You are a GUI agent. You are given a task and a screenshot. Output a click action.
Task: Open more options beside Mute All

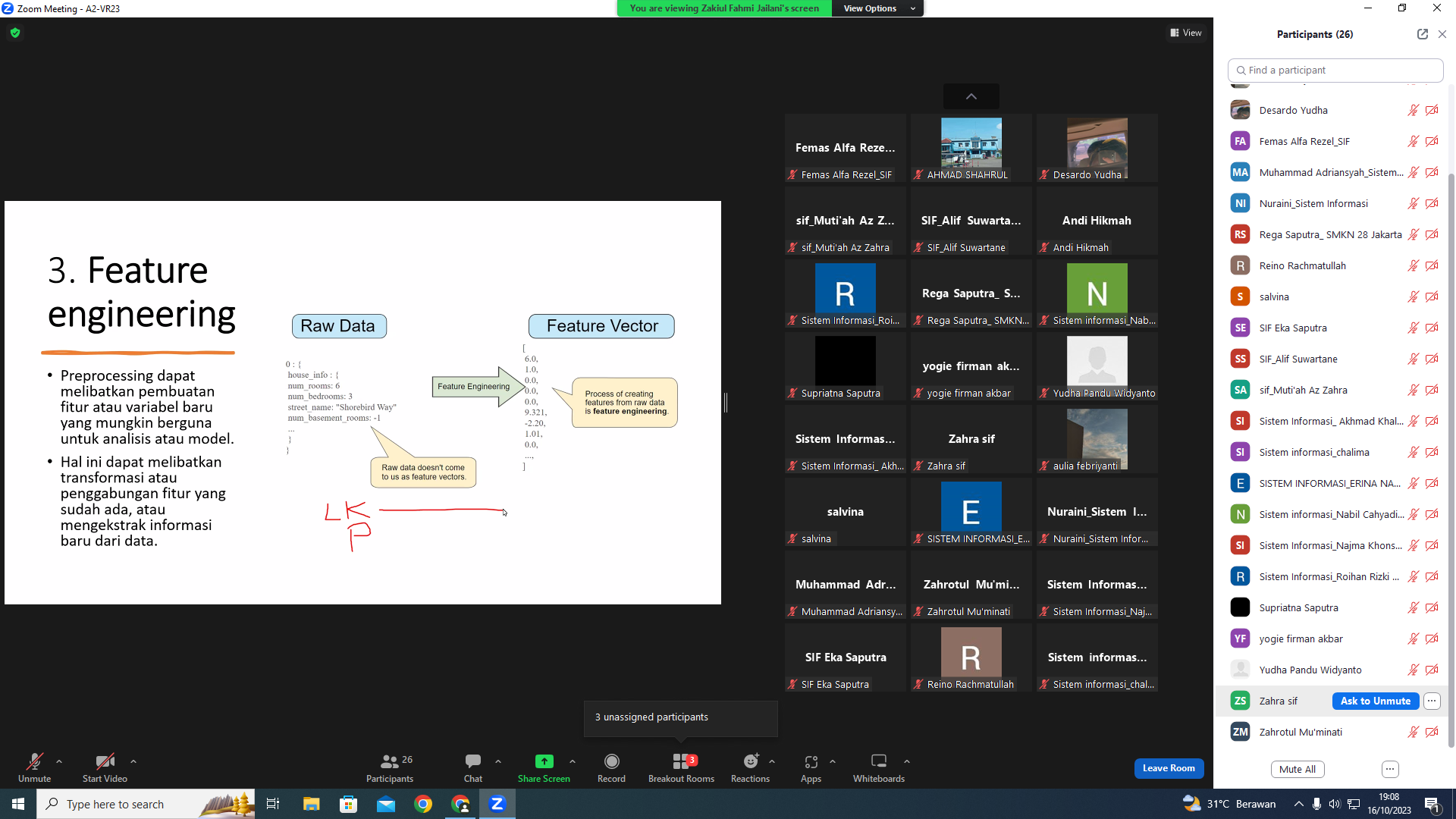coord(1390,769)
